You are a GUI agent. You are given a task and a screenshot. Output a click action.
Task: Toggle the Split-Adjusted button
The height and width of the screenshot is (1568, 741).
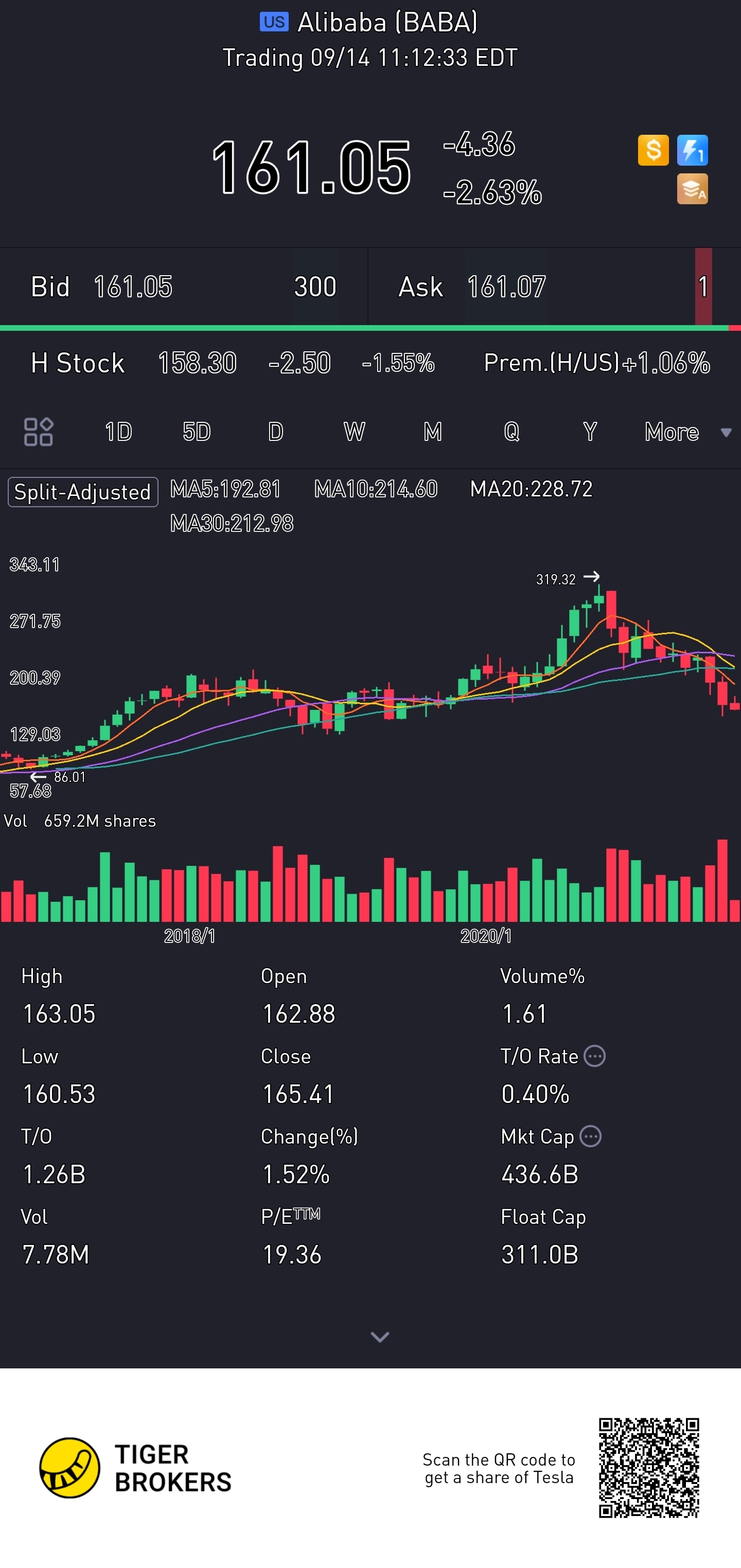(83, 492)
